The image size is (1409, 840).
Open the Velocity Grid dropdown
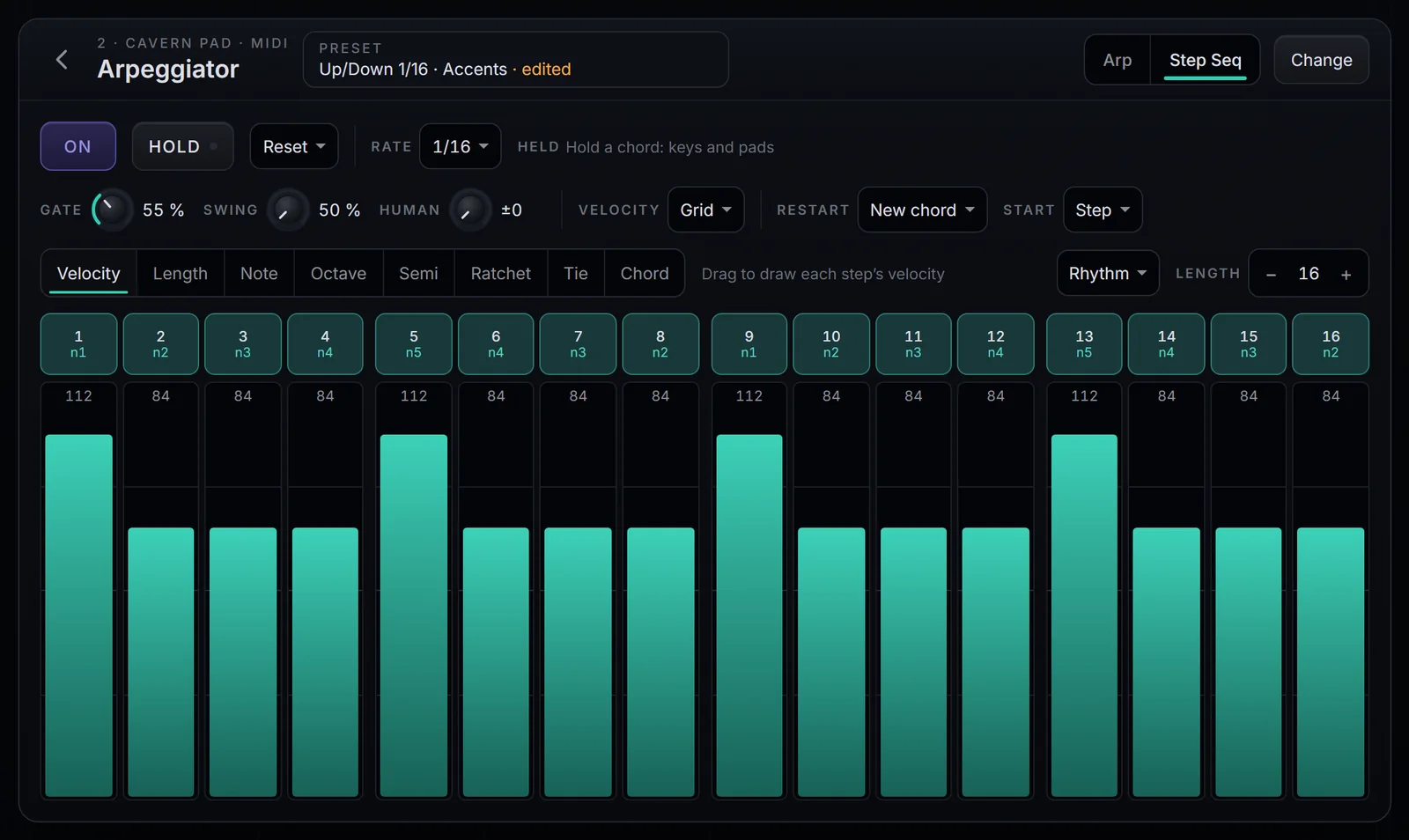tap(705, 210)
